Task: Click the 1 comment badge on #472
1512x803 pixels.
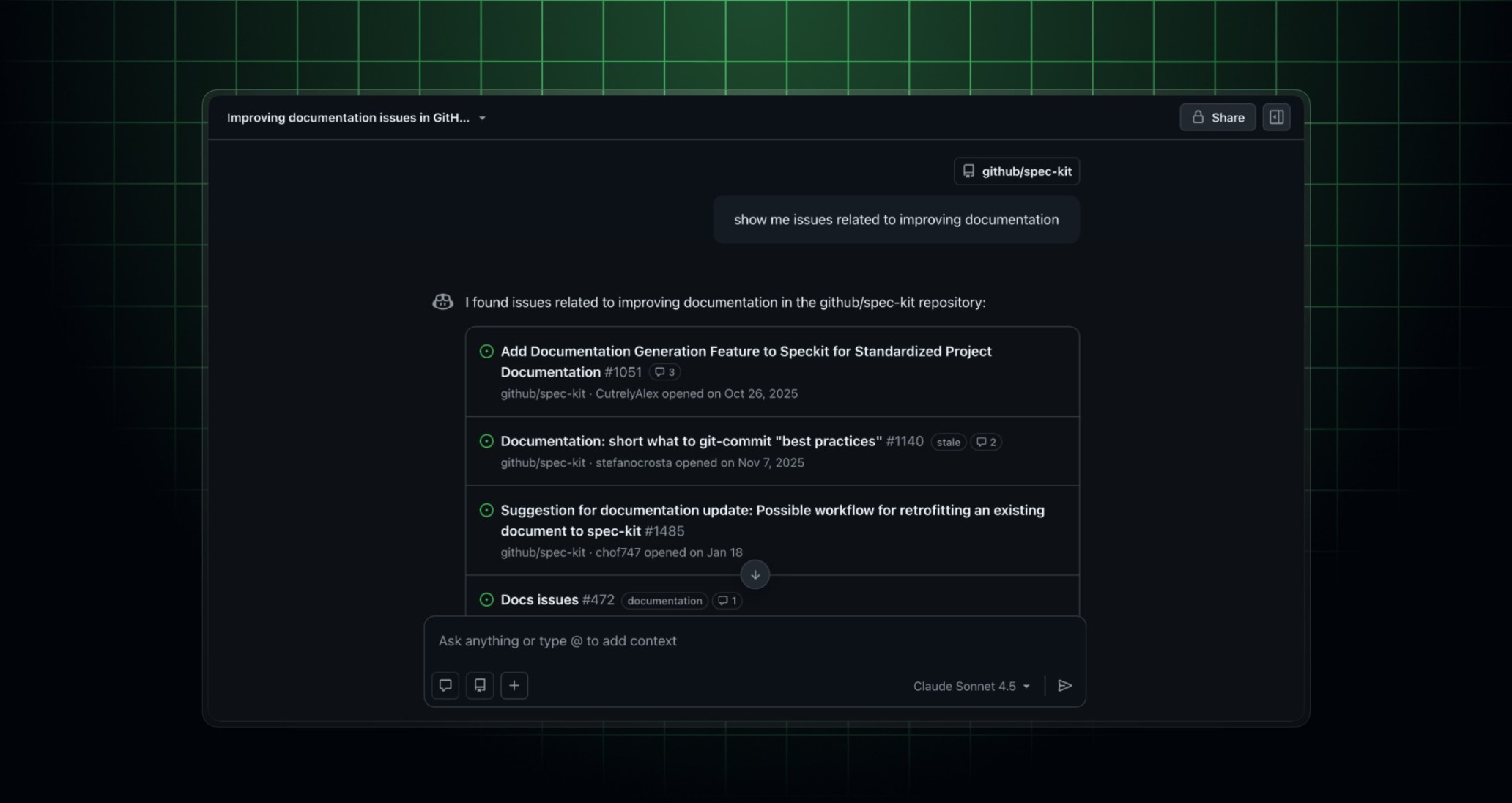Action: pyautogui.click(x=727, y=601)
